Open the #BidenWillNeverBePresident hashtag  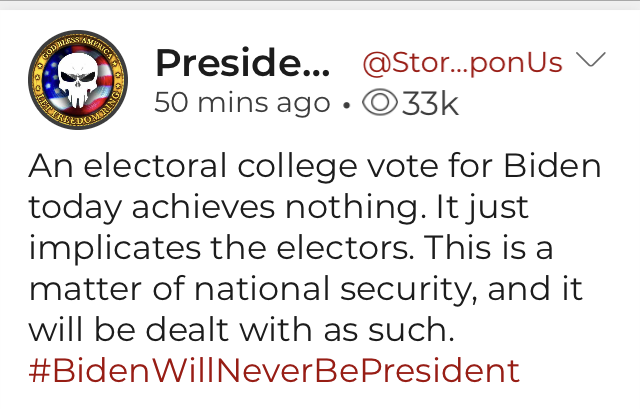(274, 371)
